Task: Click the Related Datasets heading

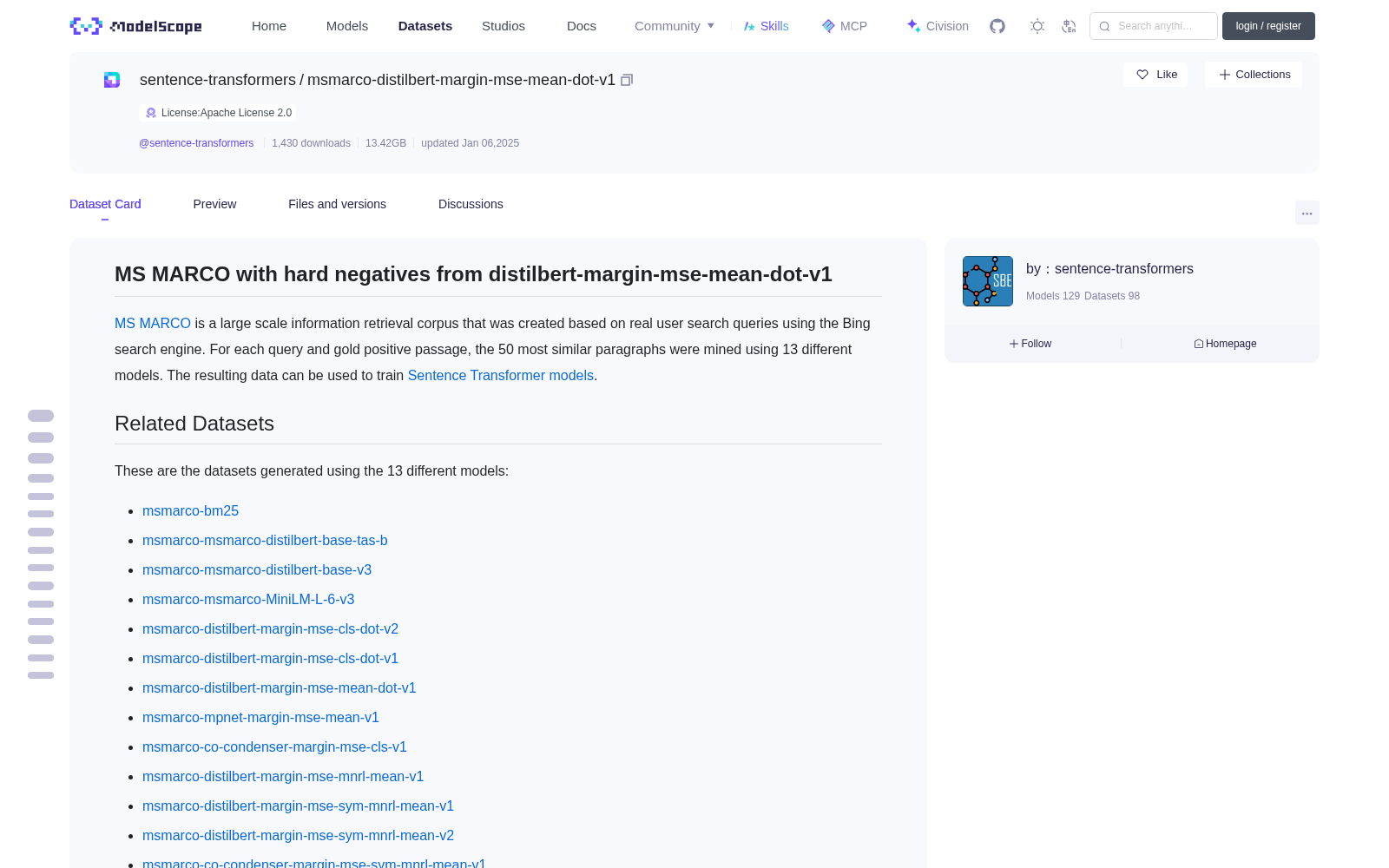Action: (x=194, y=424)
